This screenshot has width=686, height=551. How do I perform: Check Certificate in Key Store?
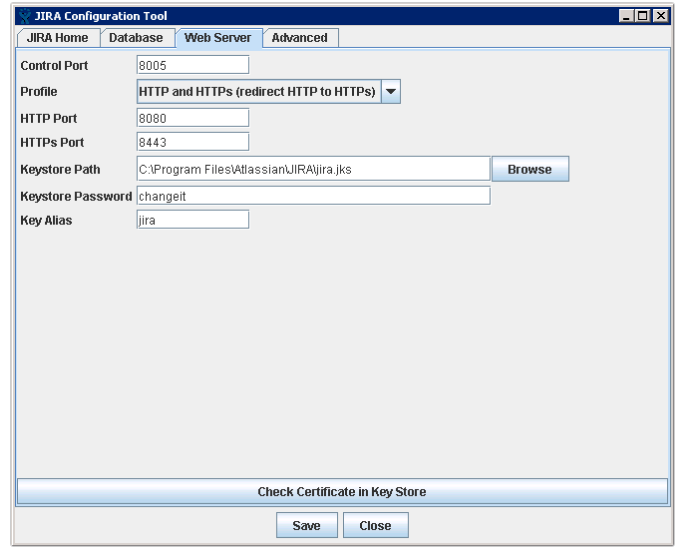coord(342,491)
